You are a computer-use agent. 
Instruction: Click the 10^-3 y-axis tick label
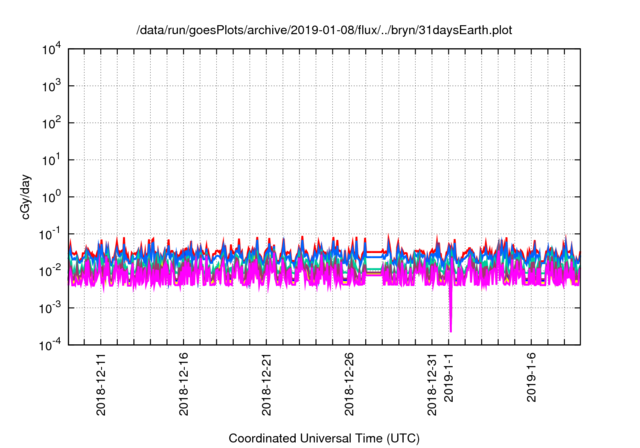(x=49, y=308)
